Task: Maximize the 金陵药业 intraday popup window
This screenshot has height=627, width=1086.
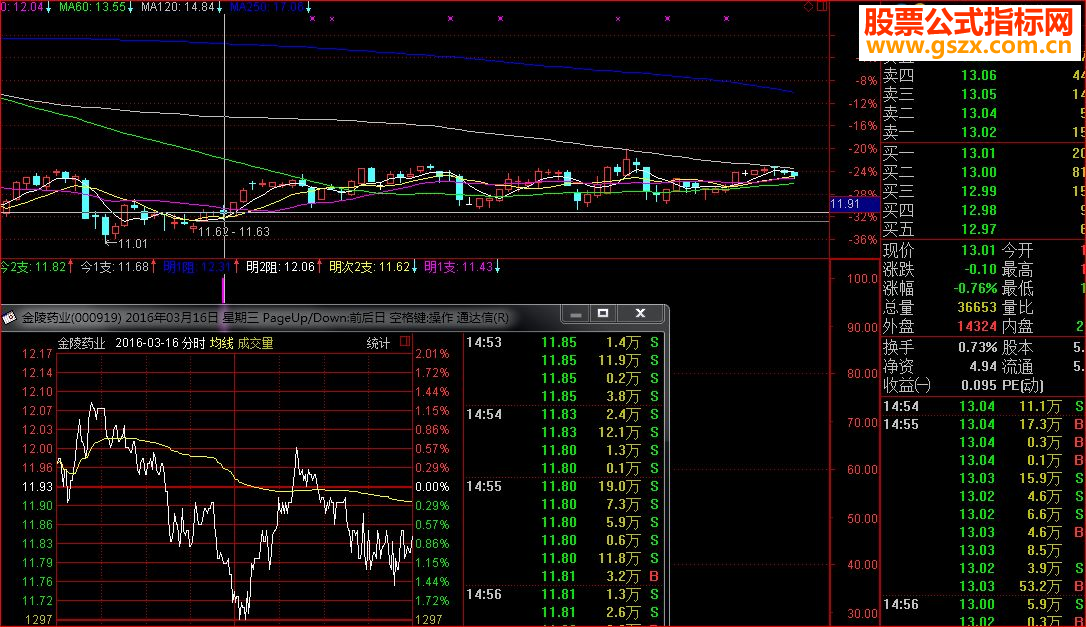Action: click(603, 313)
